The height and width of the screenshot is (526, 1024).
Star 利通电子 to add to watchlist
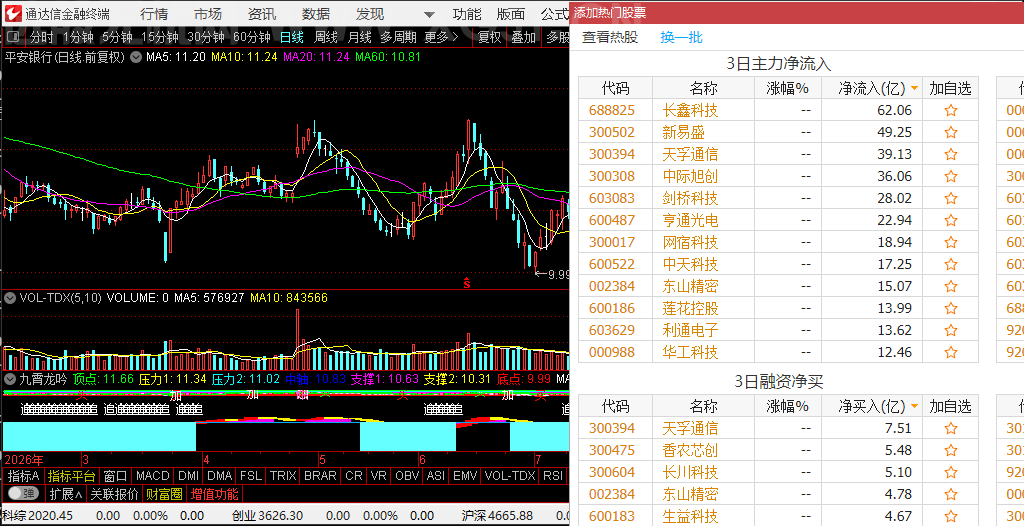(x=951, y=330)
